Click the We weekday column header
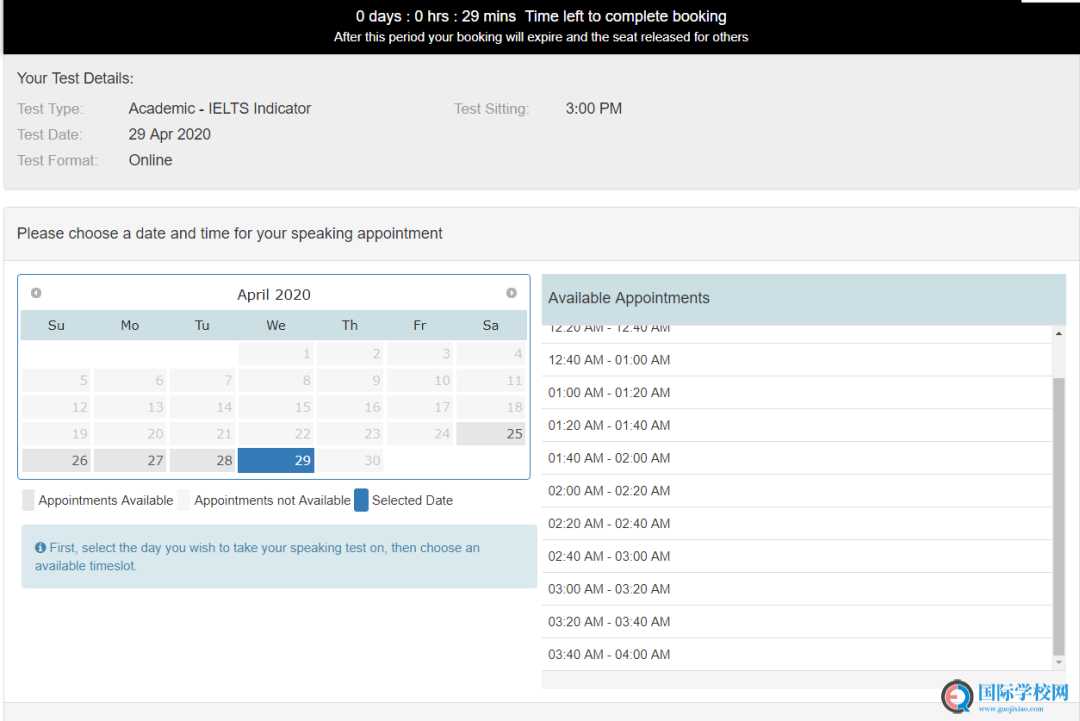The image size is (1080, 721). [x=276, y=325]
